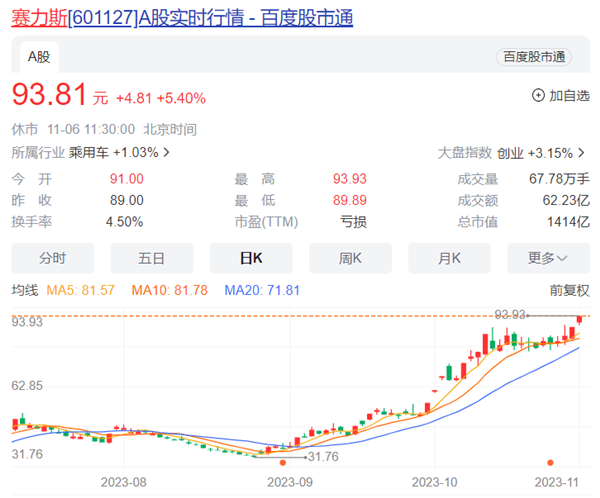The width and height of the screenshot is (600, 498).
Task: Click the orange event dot near 2023-11
Action: tap(550, 463)
